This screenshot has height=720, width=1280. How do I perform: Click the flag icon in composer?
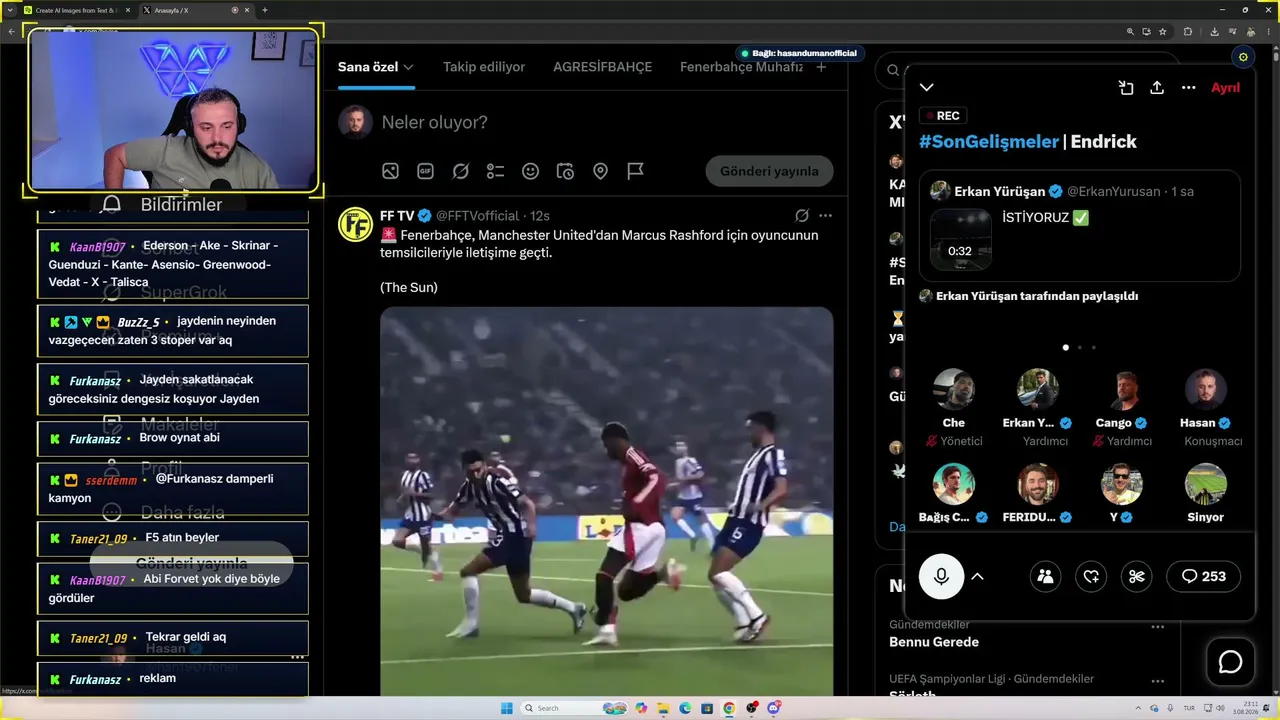[x=635, y=171]
